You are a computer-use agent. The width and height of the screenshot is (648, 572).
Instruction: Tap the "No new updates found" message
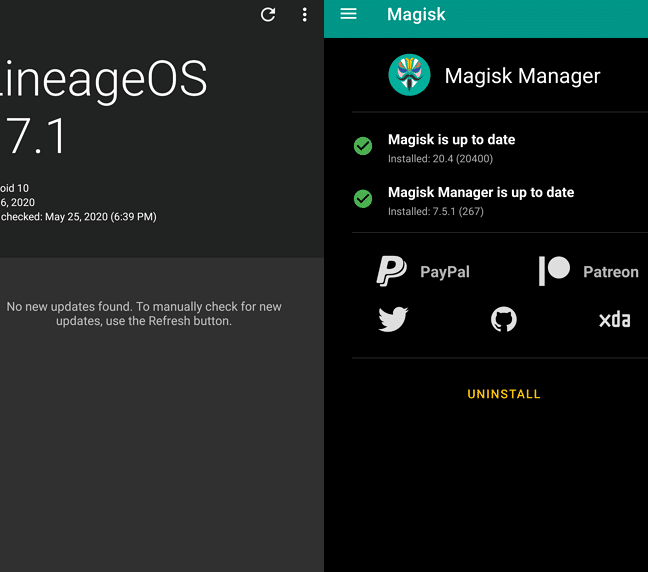(x=144, y=313)
